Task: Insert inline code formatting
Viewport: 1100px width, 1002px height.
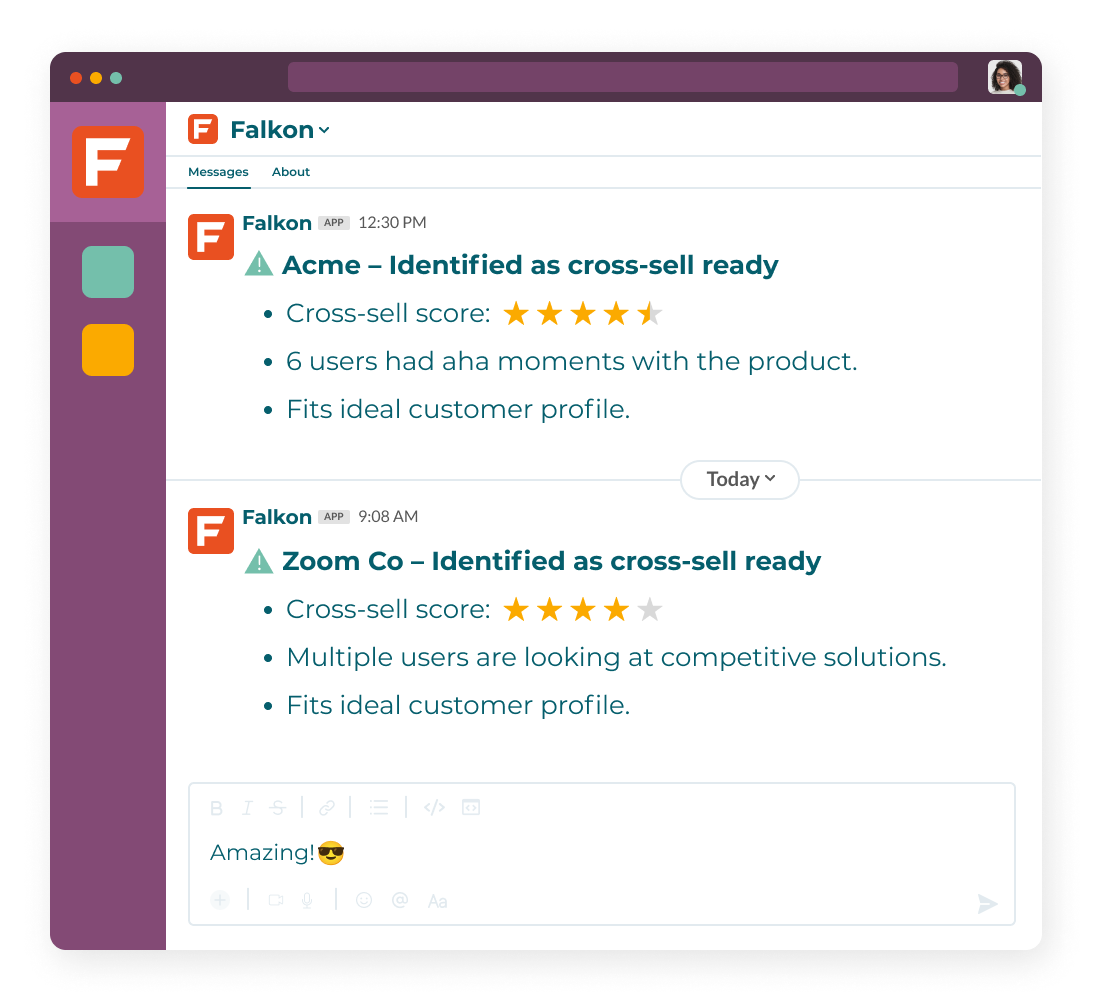Action: tap(434, 808)
